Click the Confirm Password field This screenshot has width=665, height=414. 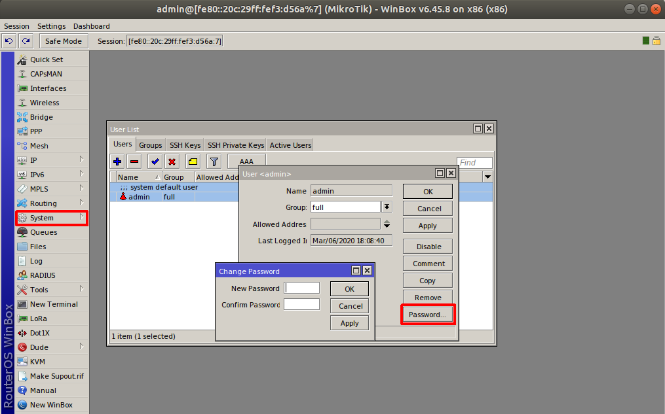302,304
